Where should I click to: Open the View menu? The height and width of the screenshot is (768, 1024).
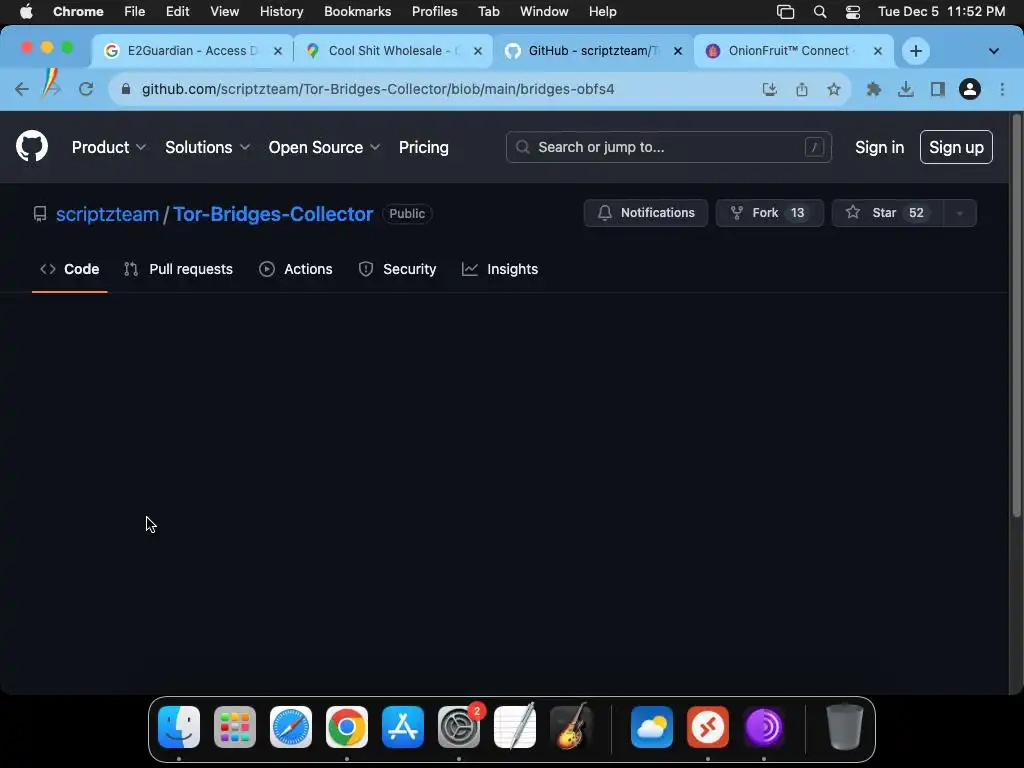click(224, 12)
